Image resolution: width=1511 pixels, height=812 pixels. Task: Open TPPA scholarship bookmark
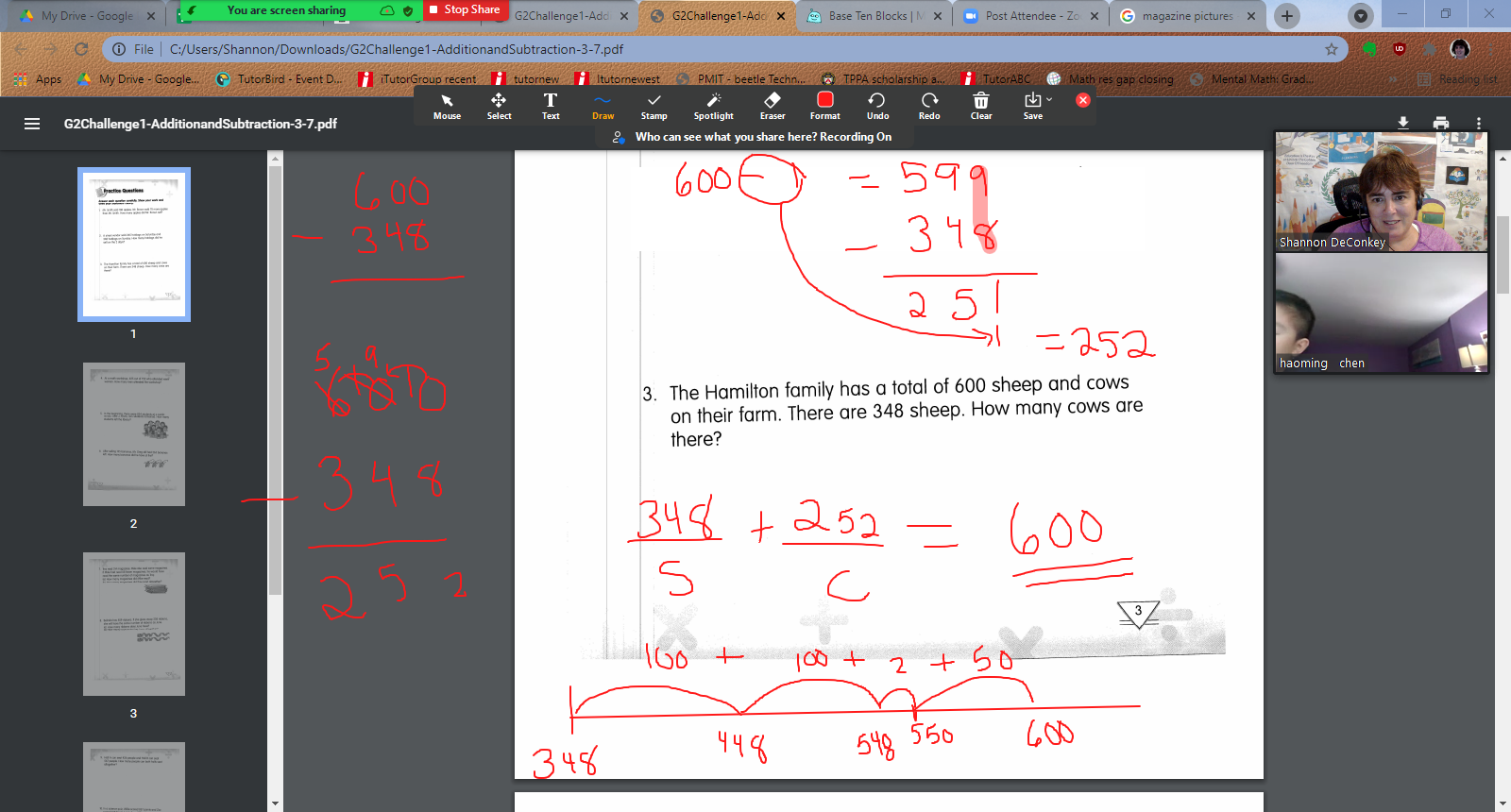click(883, 79)
